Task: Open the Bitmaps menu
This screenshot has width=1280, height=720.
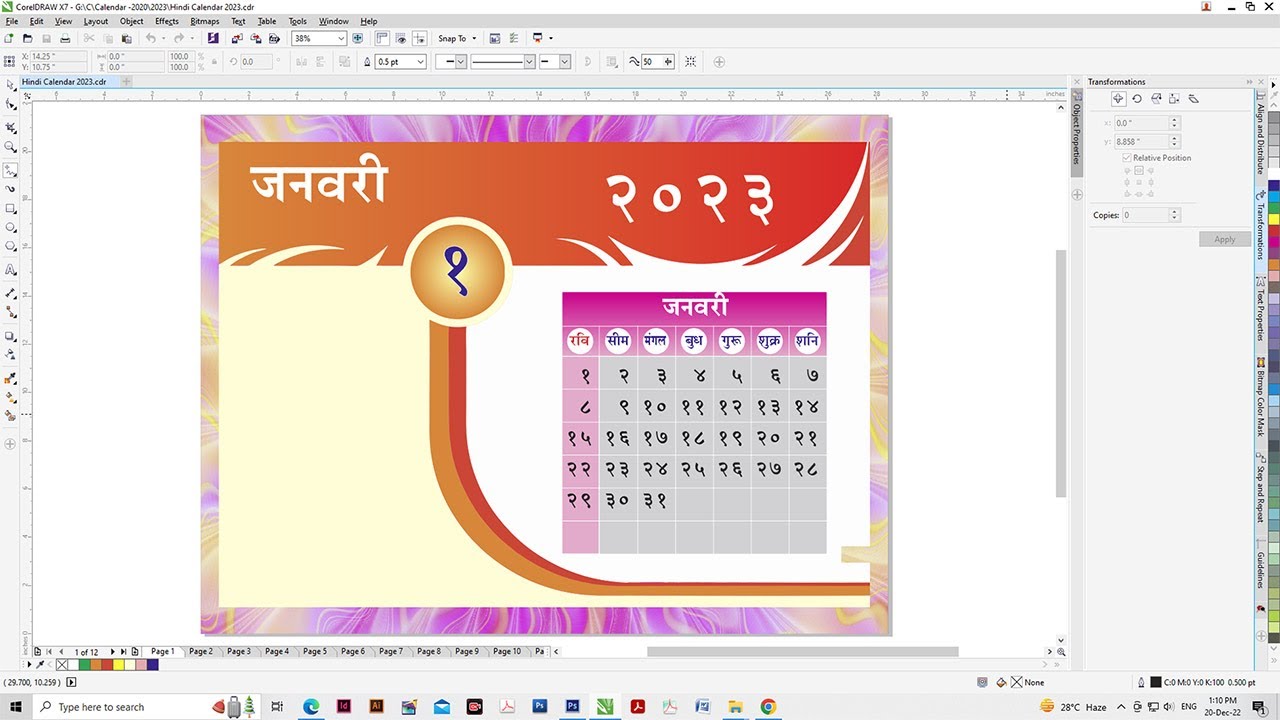Action: point(205,21)
